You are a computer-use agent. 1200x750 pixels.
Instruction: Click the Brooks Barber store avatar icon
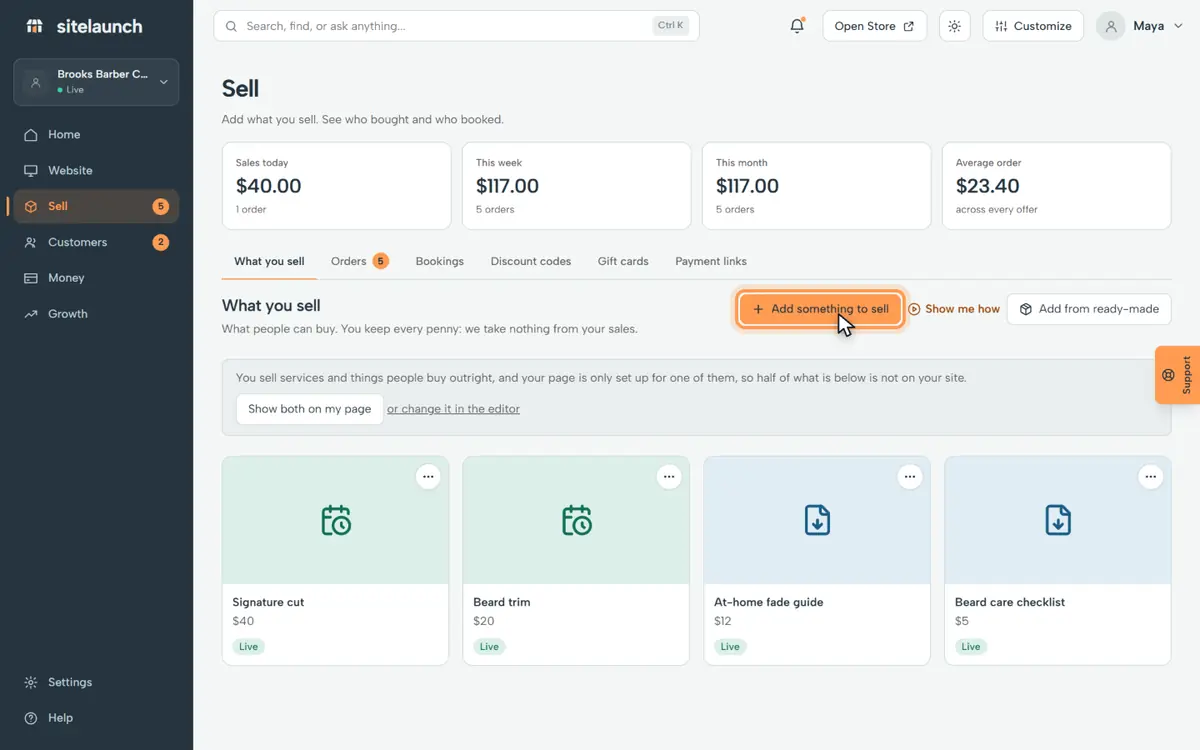[x=36, y=82]
